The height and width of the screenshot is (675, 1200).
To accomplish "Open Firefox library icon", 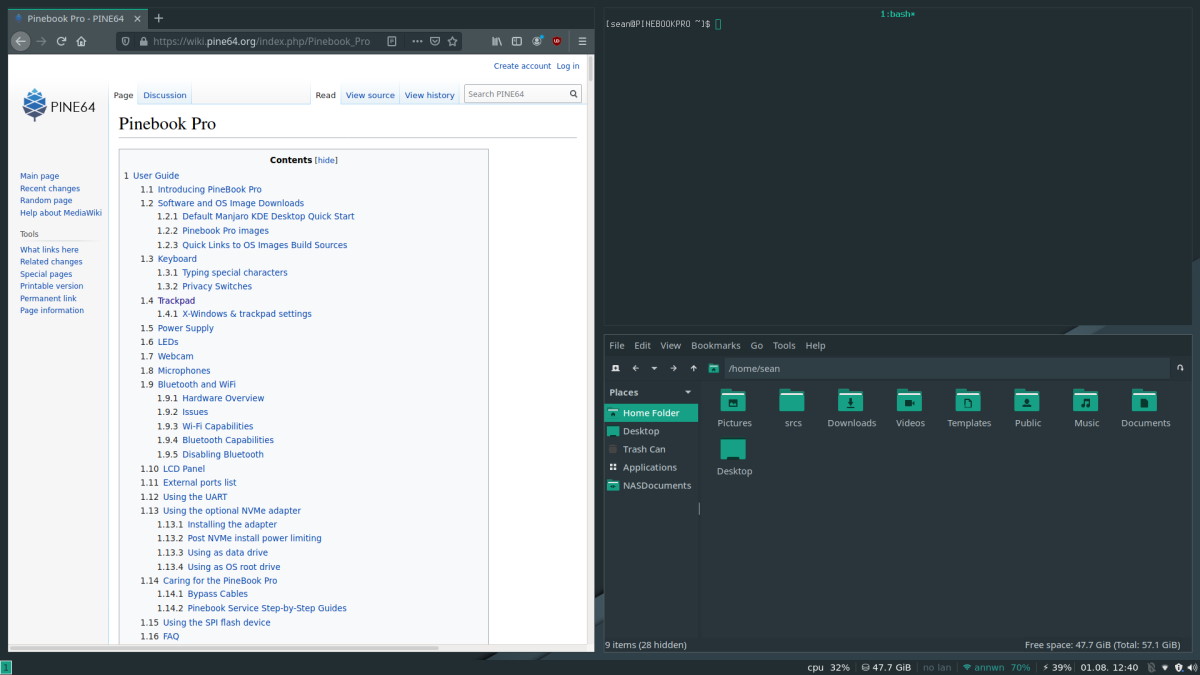I will [497, 41].
